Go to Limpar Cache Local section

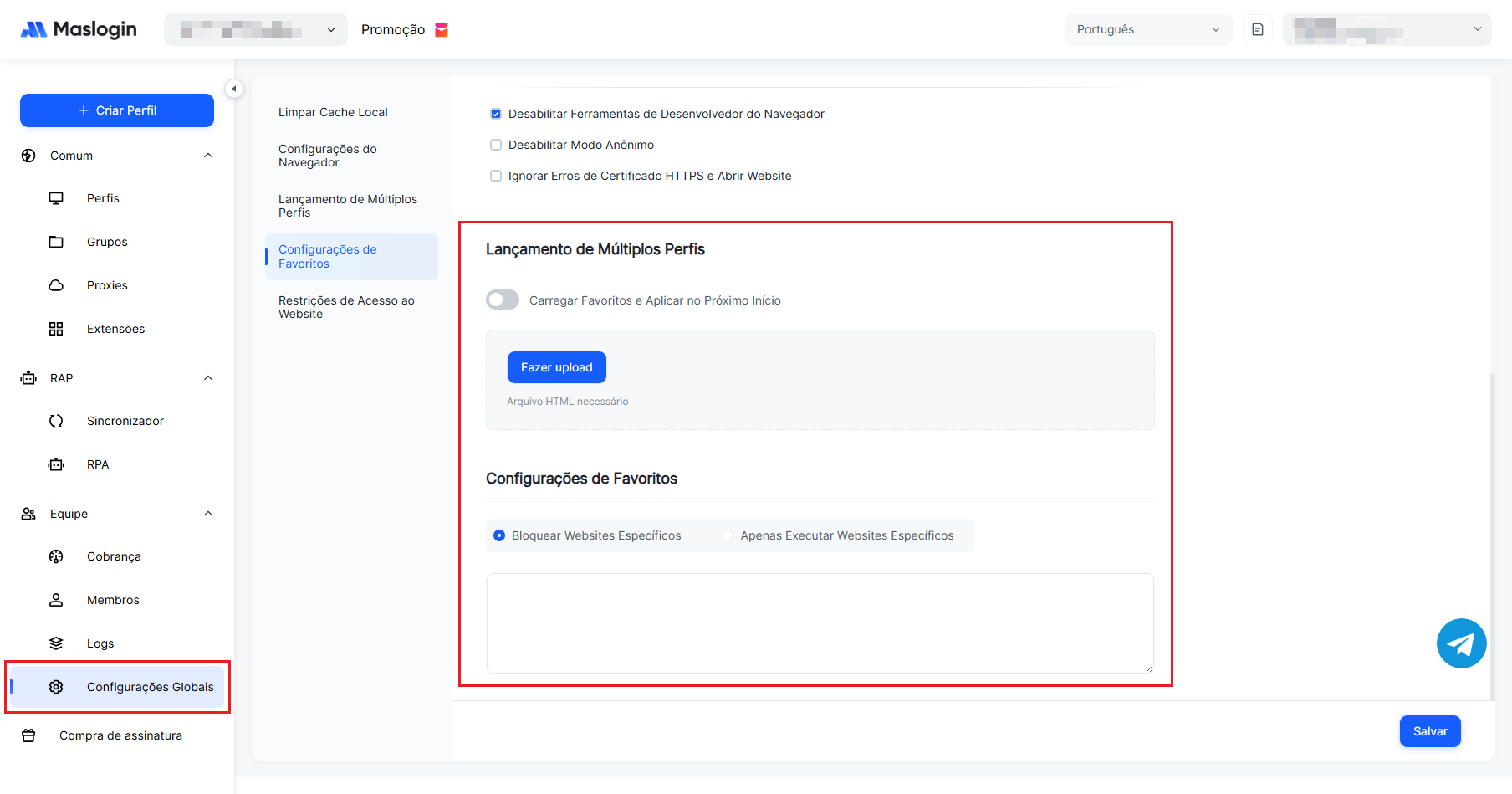click(333, 112)
